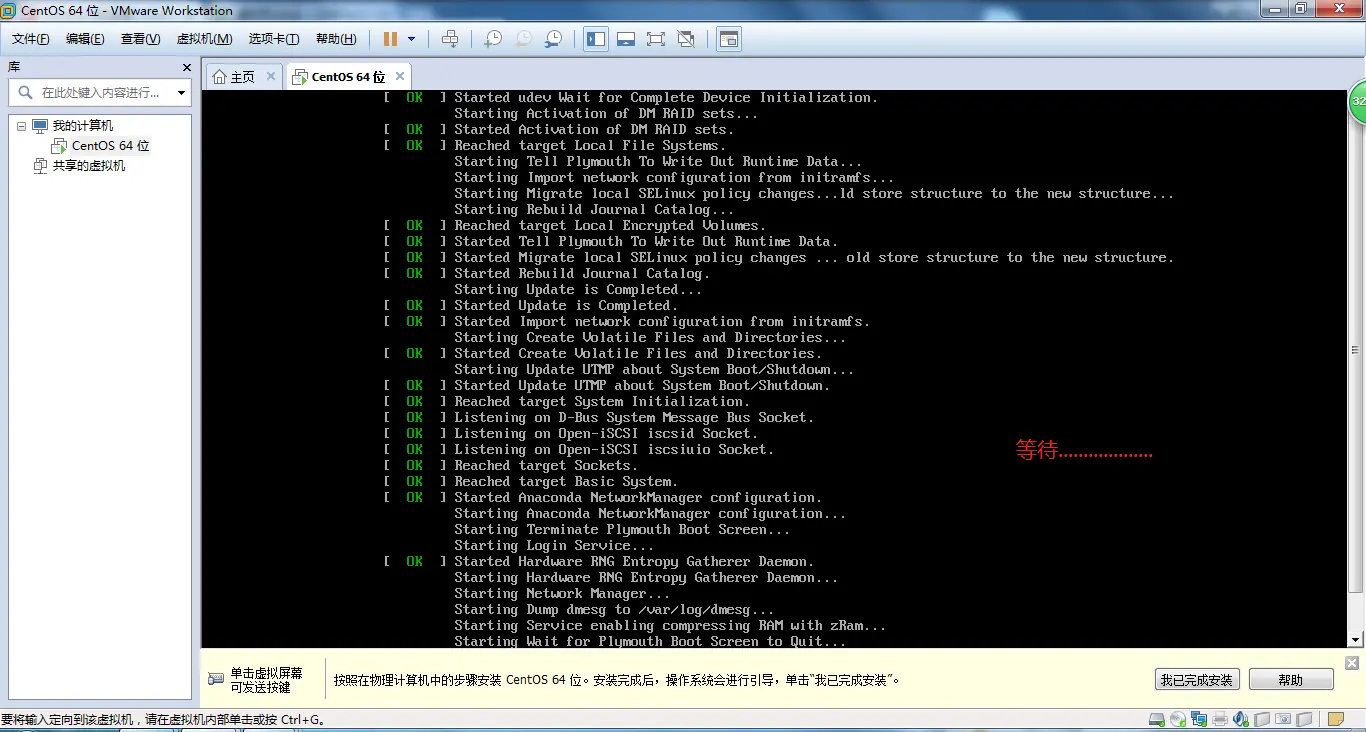The width and height of the screenshot is (1366, 732).
Task: Open the snapshot manager wrench-clock icon
Action: [x=553, y=39]
